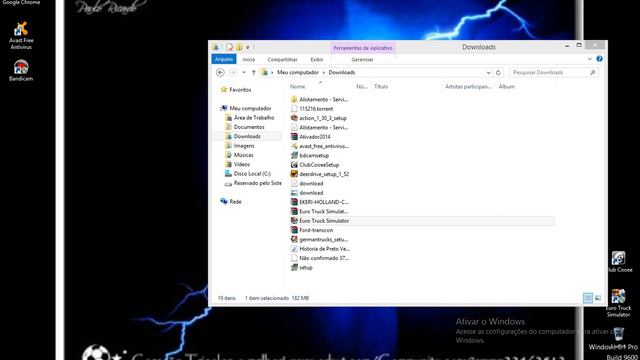Select Downloads in the navigation pane
Viewport: 640px width, 360px height.
247,136
